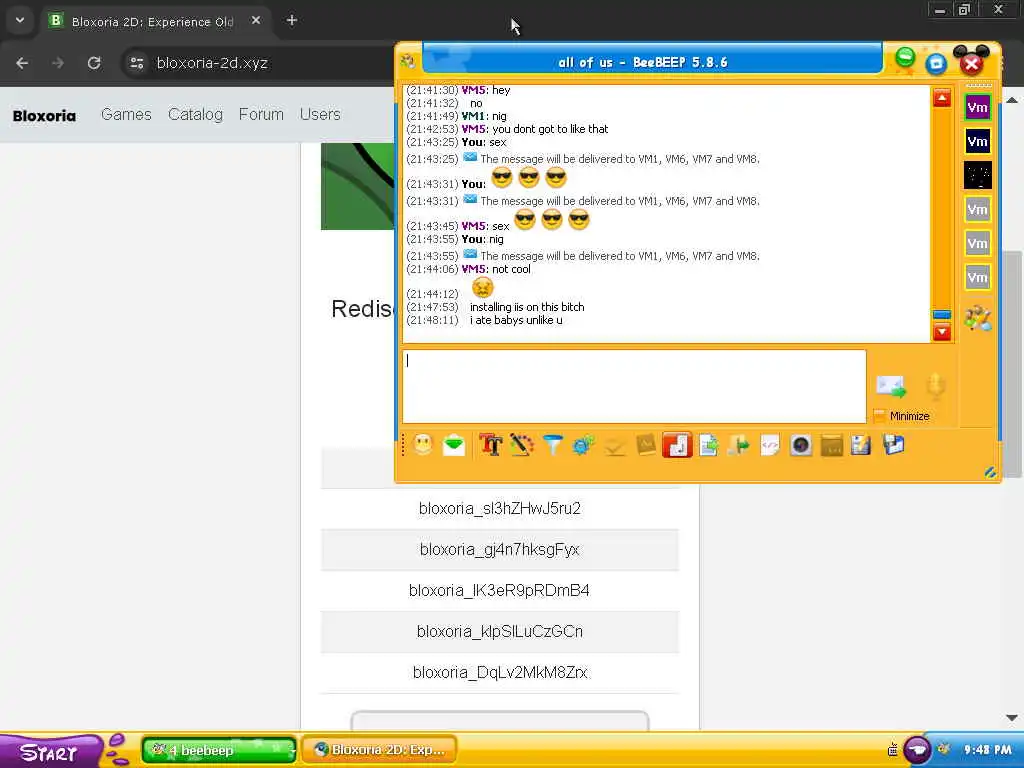The image size is (1024, 768).
Task: Close the Bloxoria 2D browser tab
Action: (256, 21)
